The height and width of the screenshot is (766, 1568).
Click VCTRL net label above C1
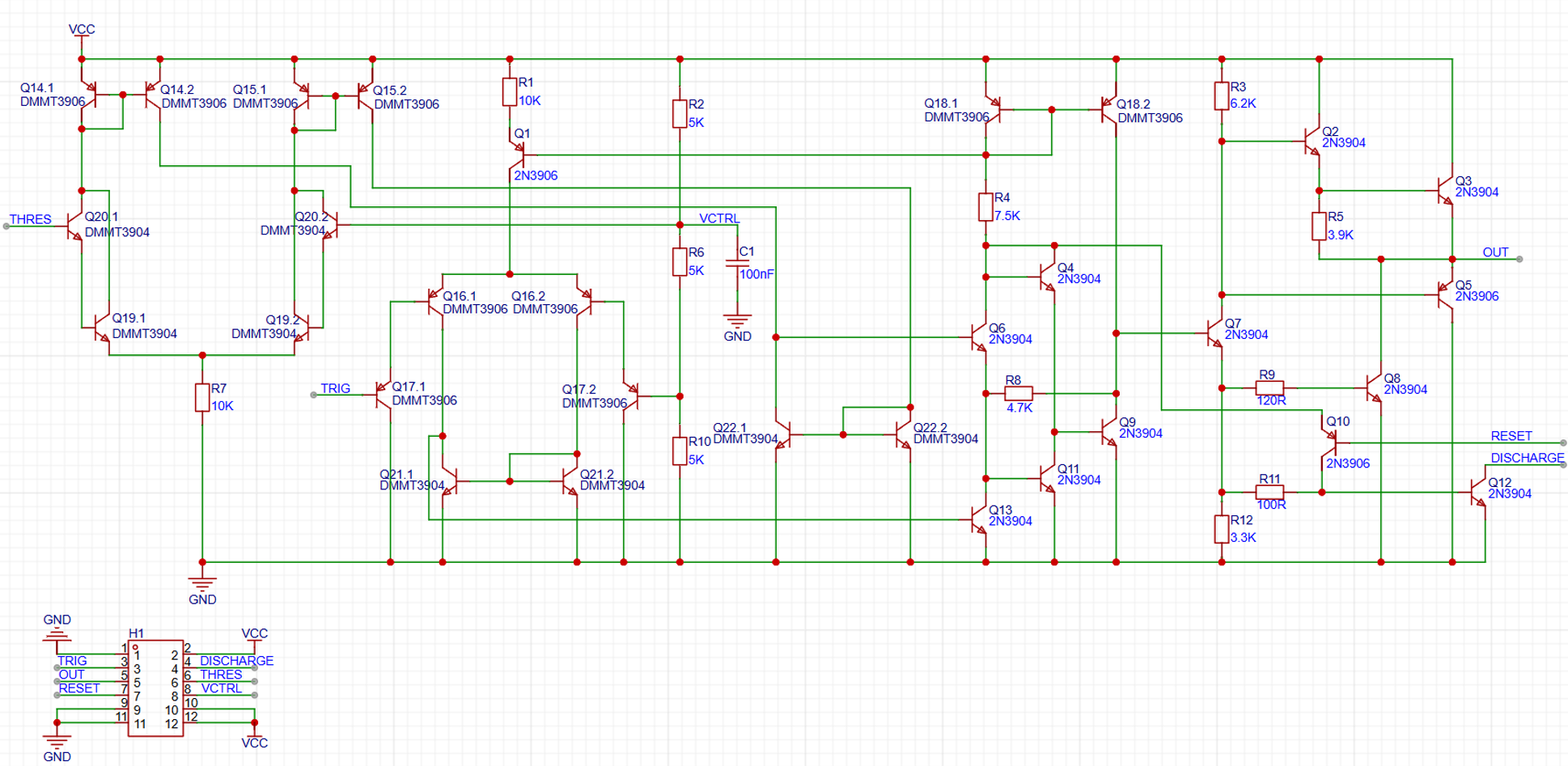point(719,218)
